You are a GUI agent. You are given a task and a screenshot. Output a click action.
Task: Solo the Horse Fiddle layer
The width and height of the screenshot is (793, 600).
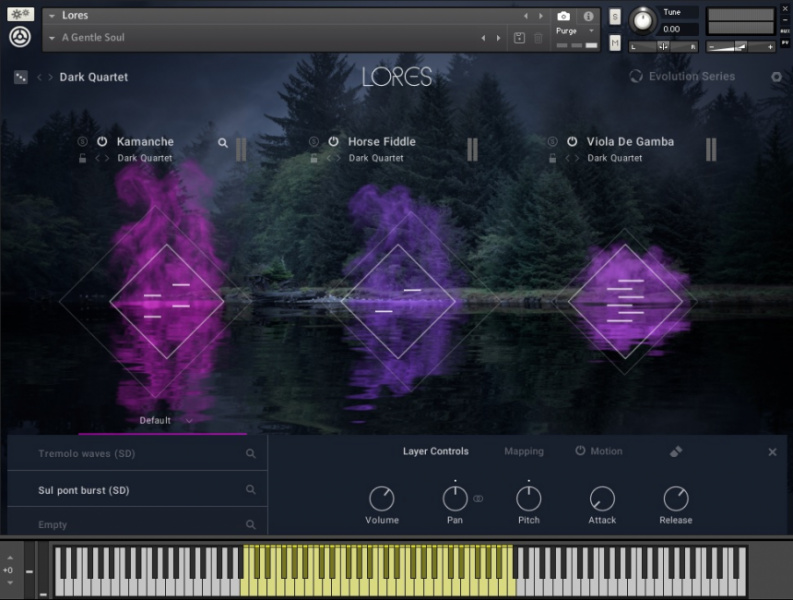pos(314,142)
